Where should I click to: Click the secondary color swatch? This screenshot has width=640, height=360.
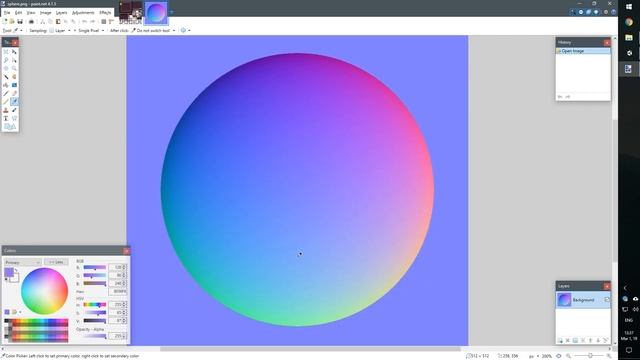tap(16, 279)
